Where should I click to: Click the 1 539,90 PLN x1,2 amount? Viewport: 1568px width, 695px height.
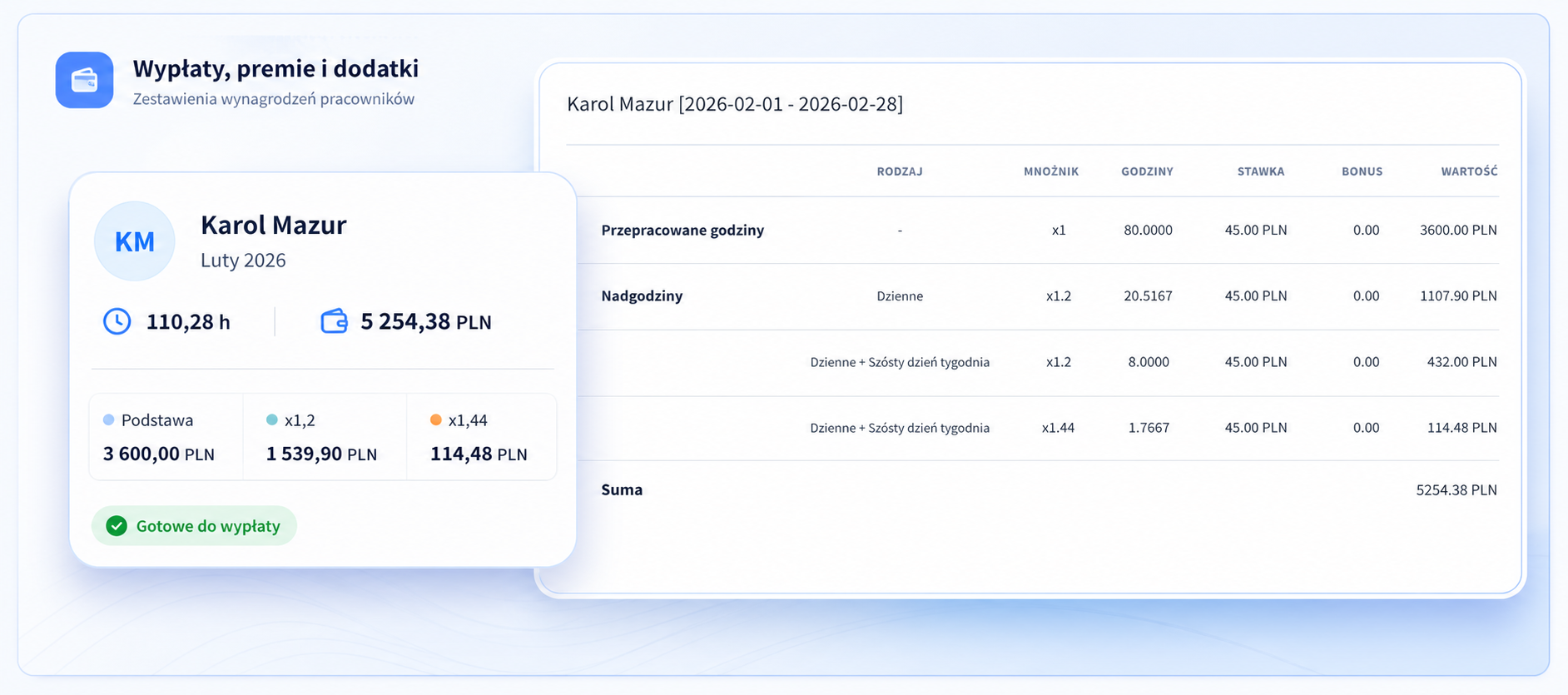click(321, 454)
